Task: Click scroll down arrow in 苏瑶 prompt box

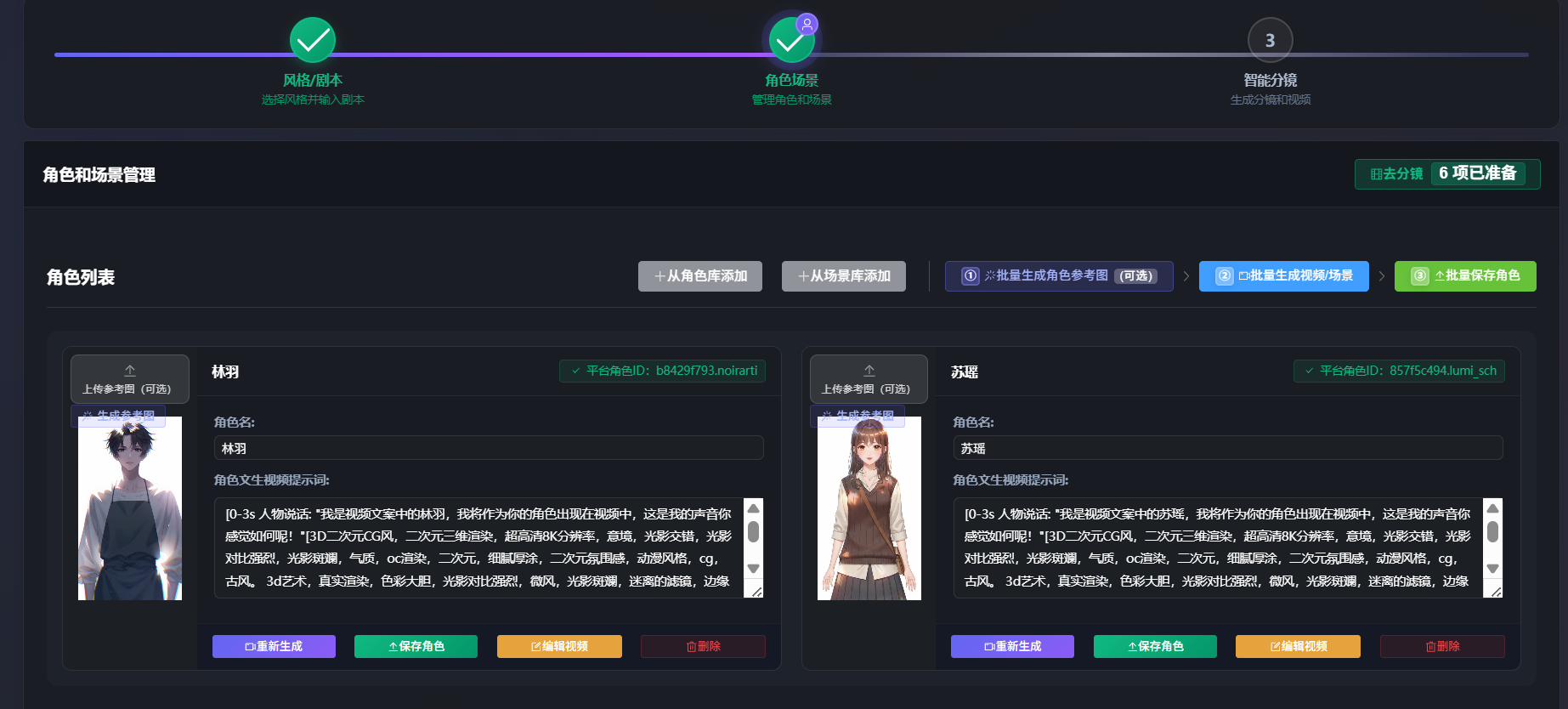Action: [1492, 569]
